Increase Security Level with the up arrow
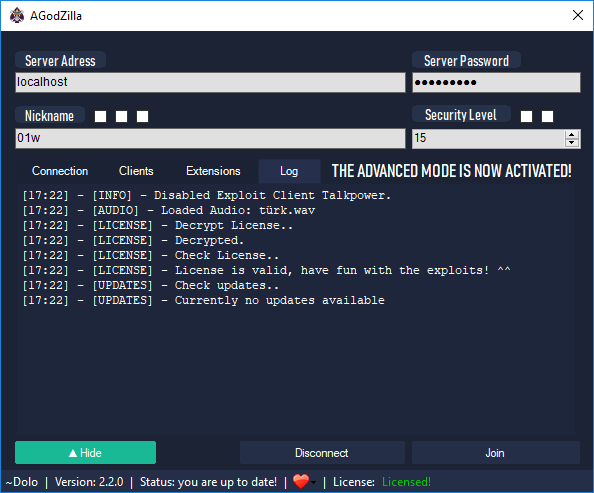The image size is (594, 493). click(572, 135)
